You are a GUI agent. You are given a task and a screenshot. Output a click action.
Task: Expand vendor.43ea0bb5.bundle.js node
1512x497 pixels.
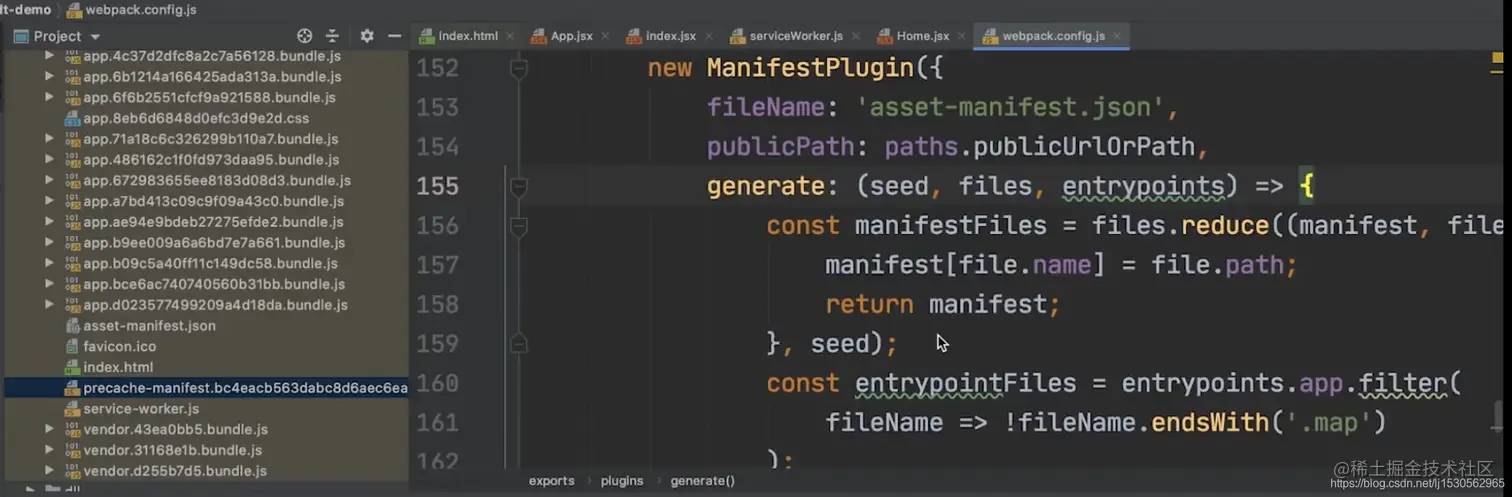tap(49, 429)
